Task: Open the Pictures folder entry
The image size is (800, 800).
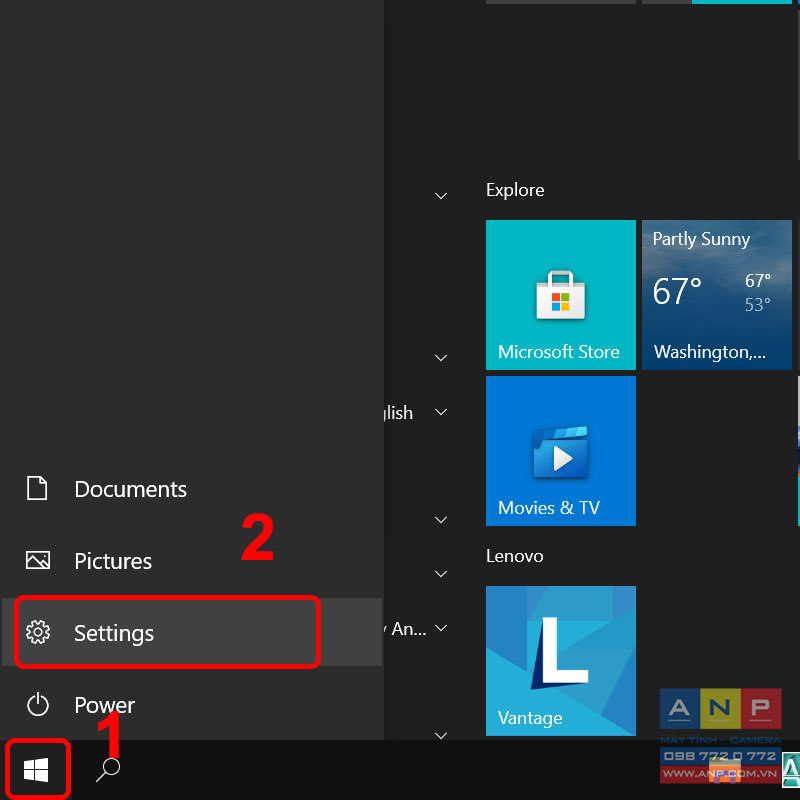Action: (191, 561)
